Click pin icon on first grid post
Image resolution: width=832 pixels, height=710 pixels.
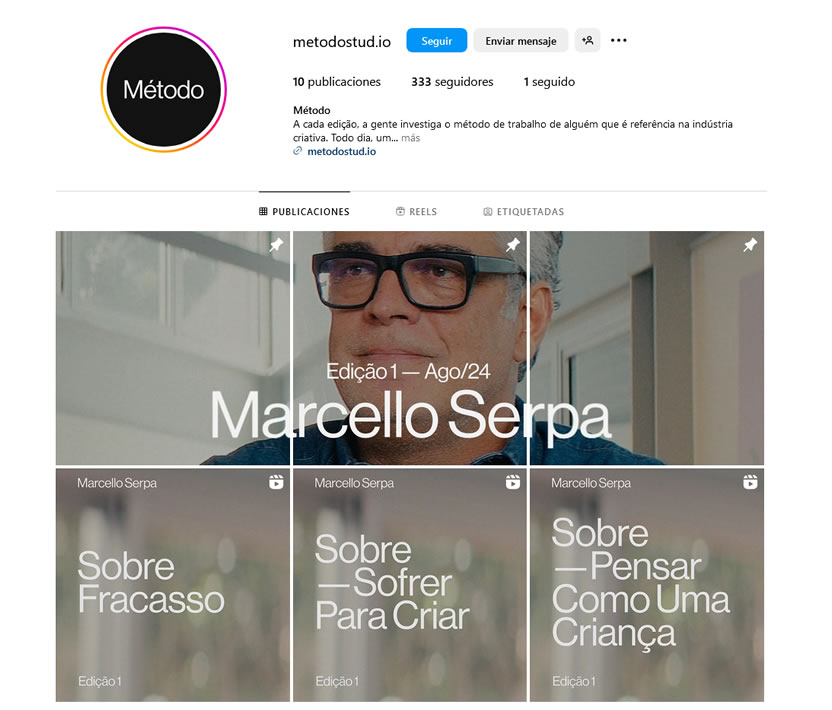tap(276, 245)
